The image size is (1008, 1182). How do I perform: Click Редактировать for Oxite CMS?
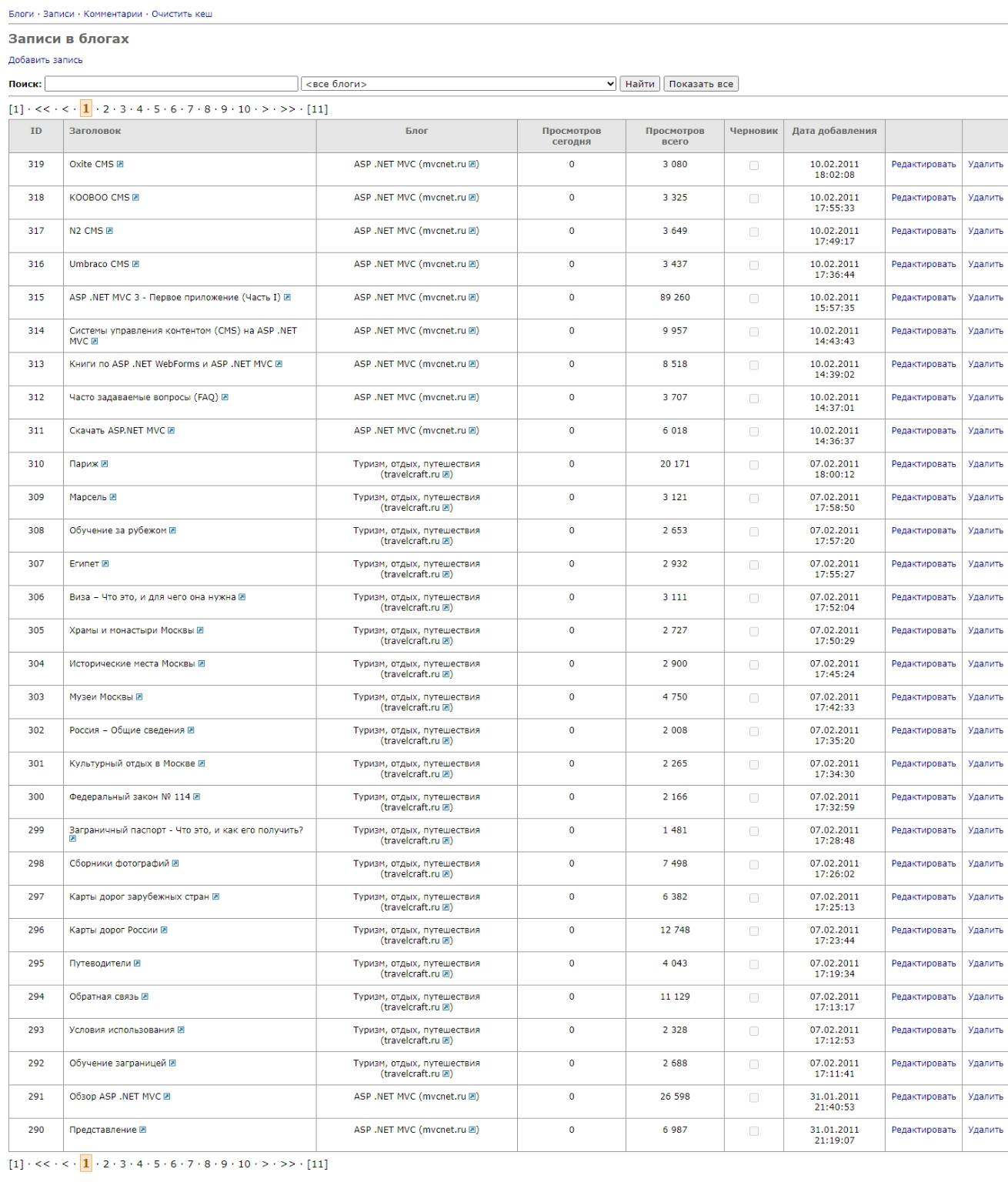point(923,164)
